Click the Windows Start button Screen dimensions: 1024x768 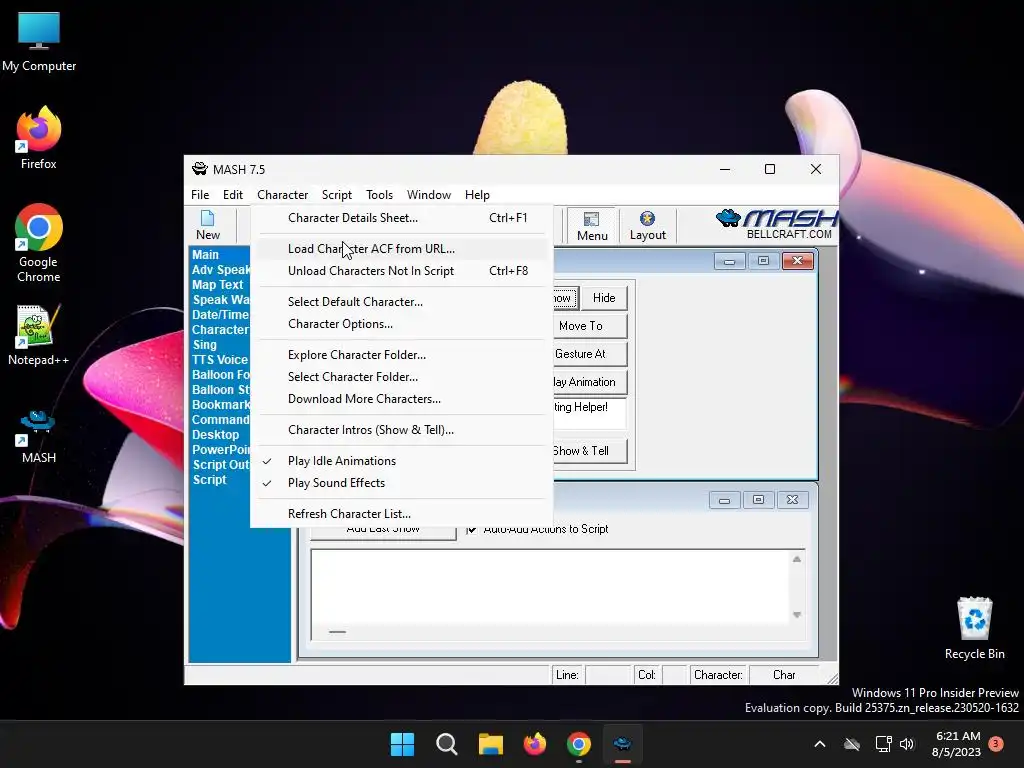point(402,744)
